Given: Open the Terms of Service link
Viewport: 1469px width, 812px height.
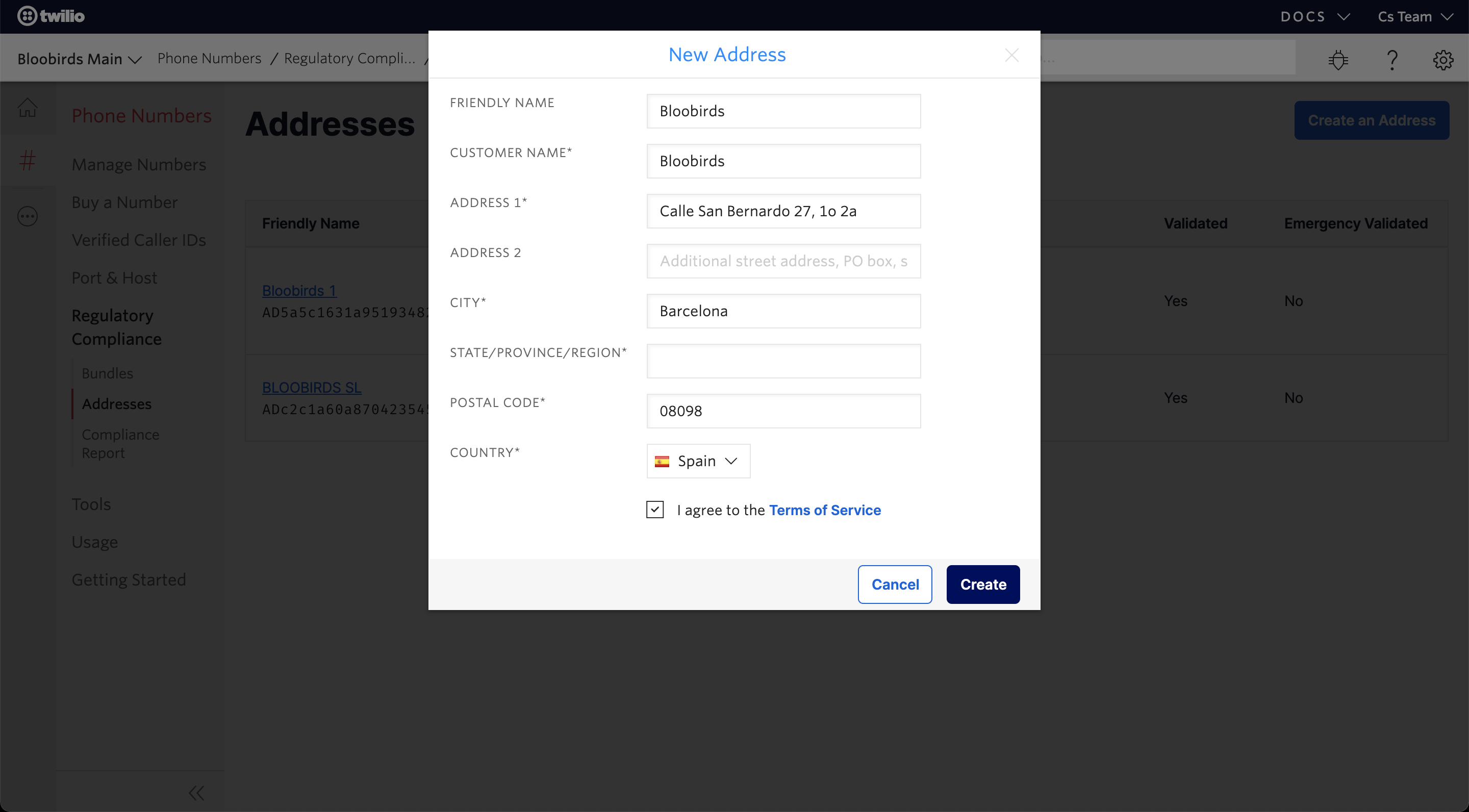Looking at the screenshot, I should tap(825, 510).
